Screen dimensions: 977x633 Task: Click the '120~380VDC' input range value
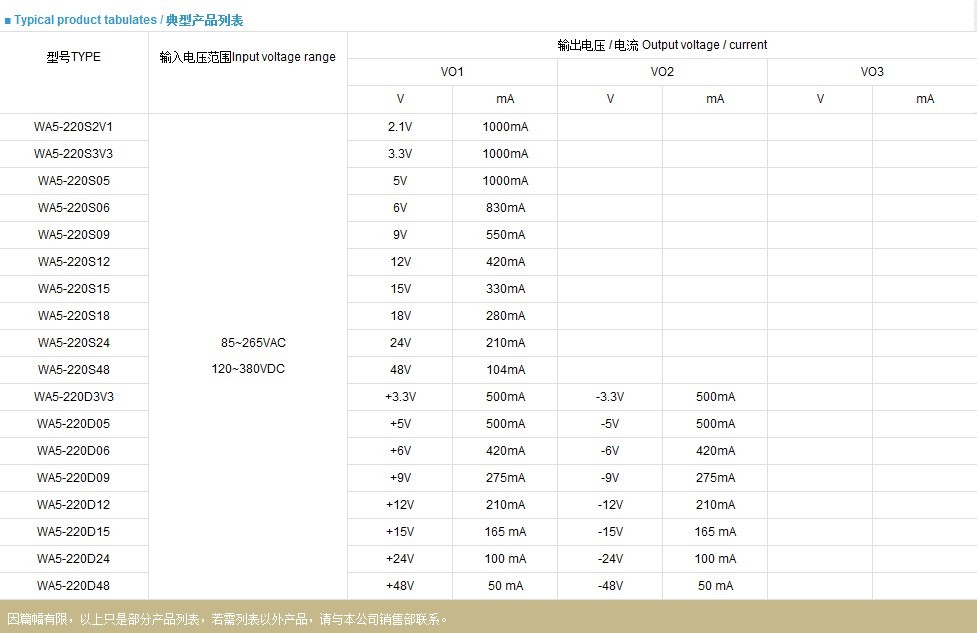[248, 369]
